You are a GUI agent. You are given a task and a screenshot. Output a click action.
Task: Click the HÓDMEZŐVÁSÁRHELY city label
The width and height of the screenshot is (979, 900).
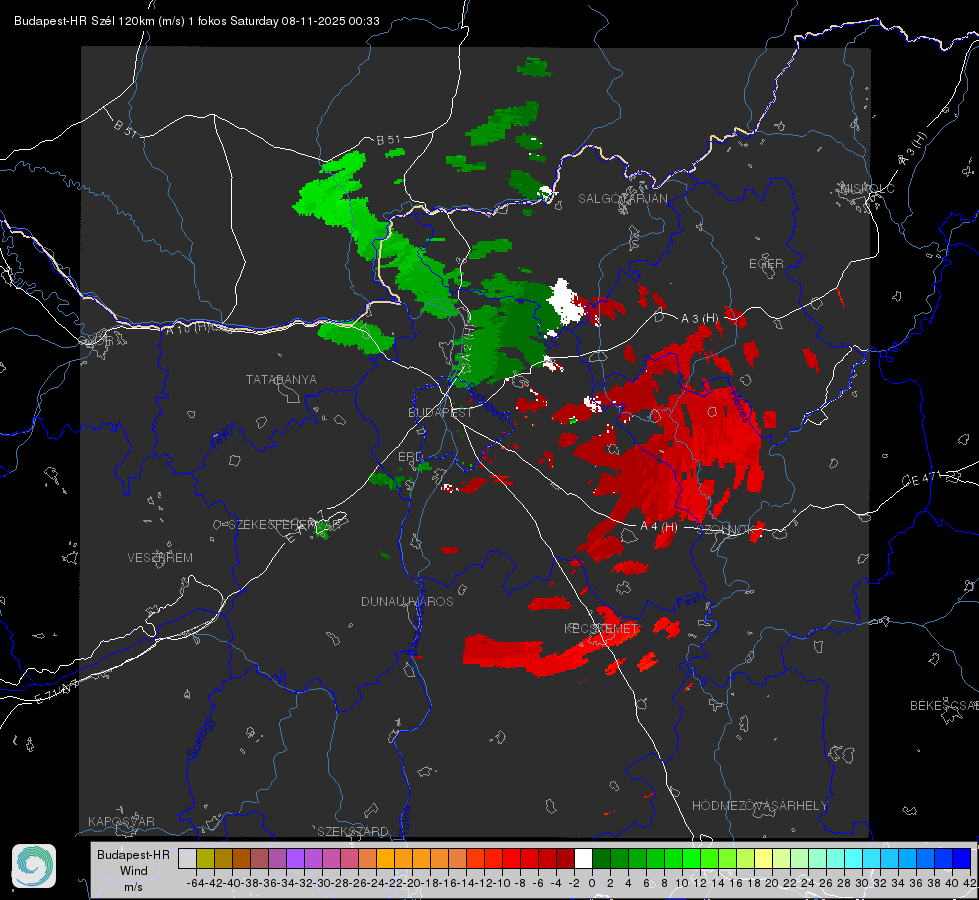[760, 805]
